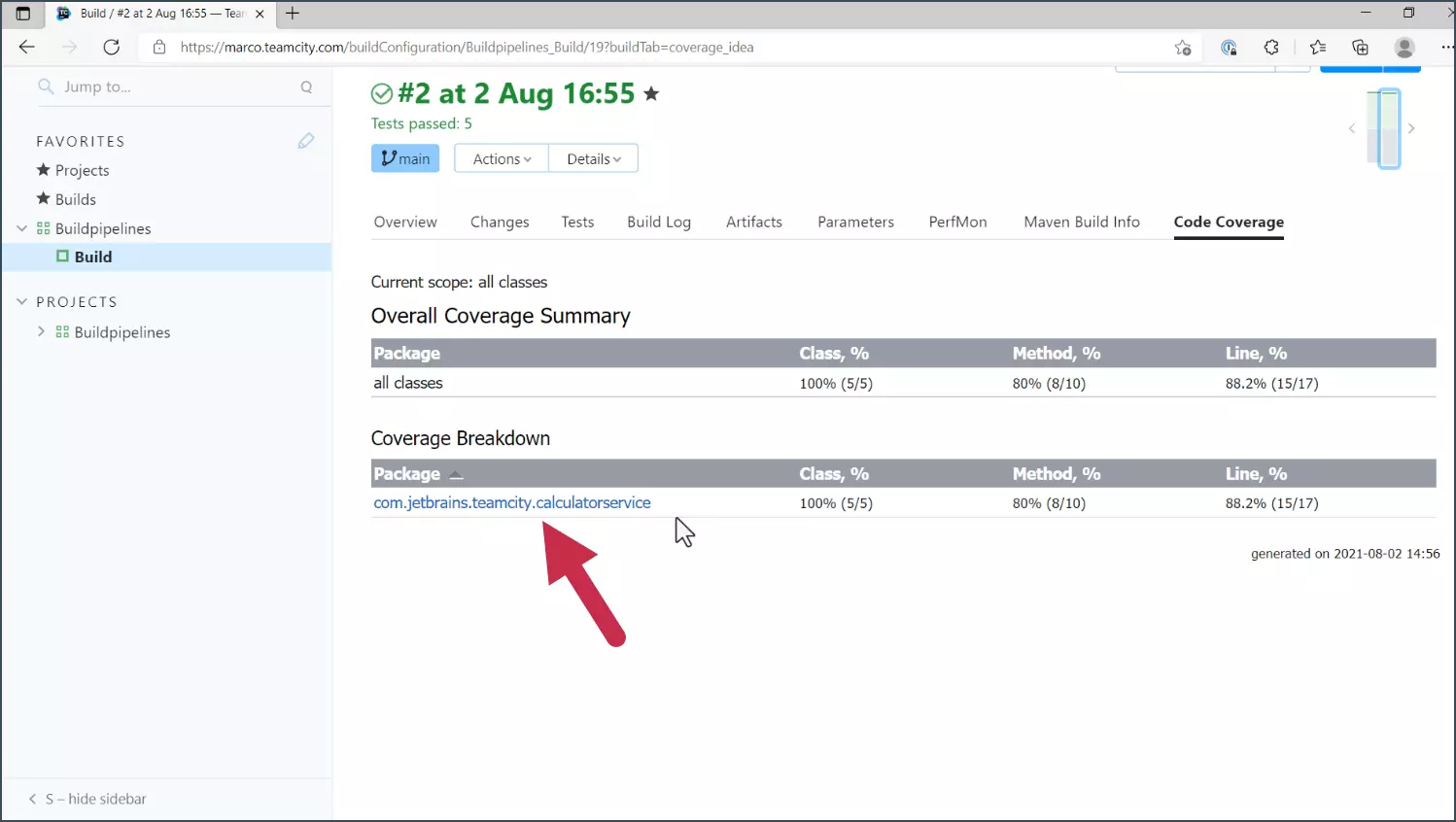Open the browser favorites star list icon
The image size is (1456, 822).
pos(1317,47)
